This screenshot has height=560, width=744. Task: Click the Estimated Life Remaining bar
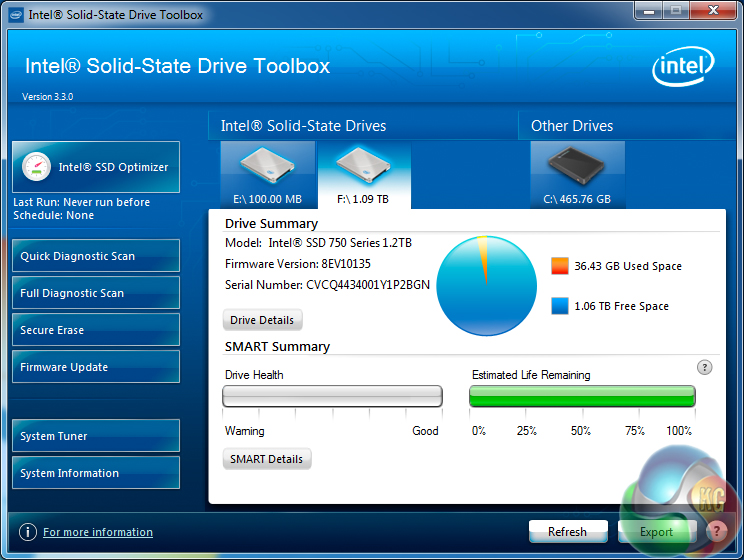click(582, 396)
